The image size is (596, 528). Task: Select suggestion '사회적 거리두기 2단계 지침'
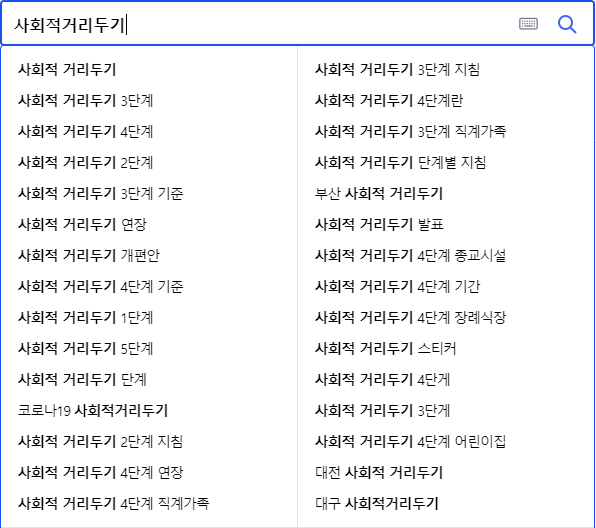click(101, 441)
